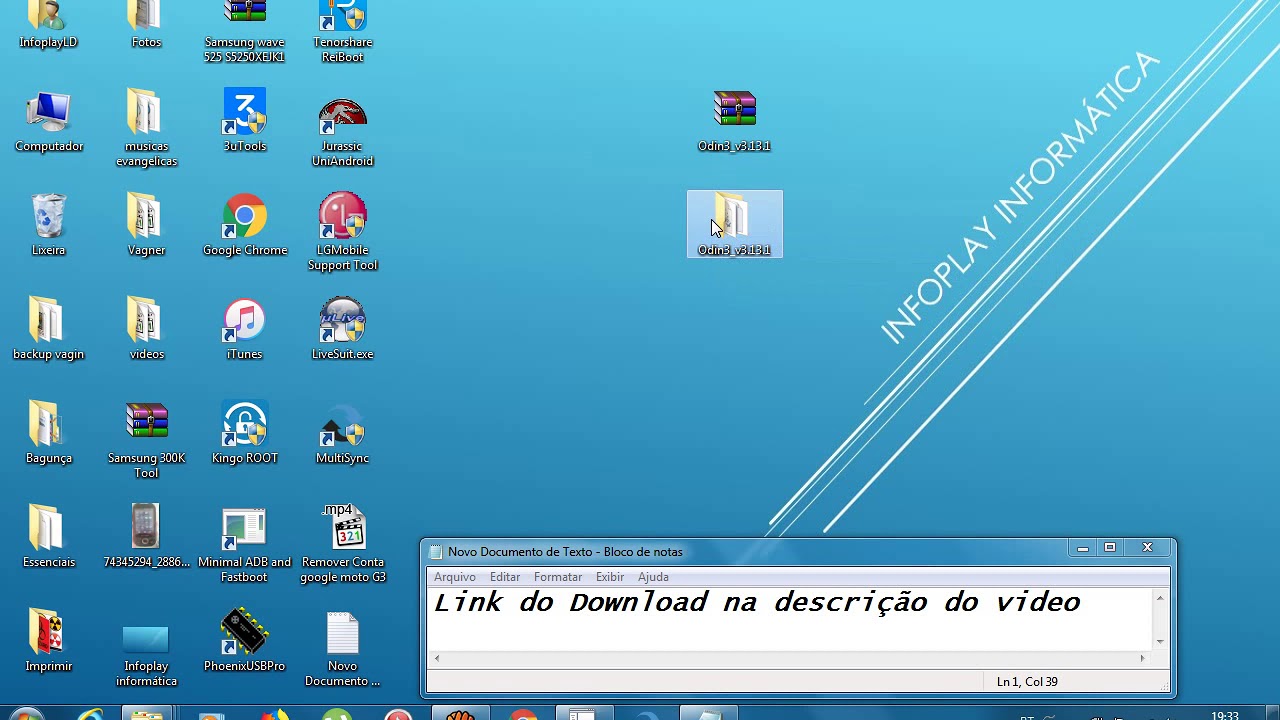Screen dimensions: 1280x720
Task: Click Notepad vertical scrollbar up arrow
Action: click(x=1160, y=598)
